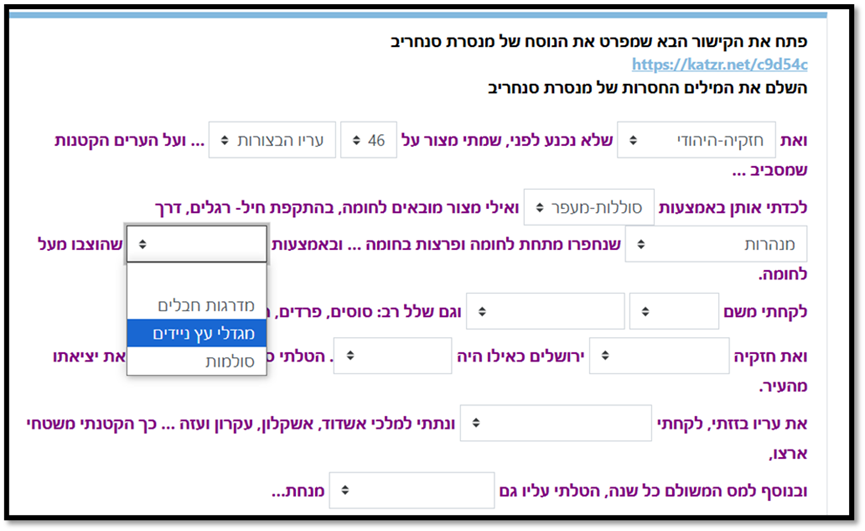Open the dropdown showing 46

(369, 140)
